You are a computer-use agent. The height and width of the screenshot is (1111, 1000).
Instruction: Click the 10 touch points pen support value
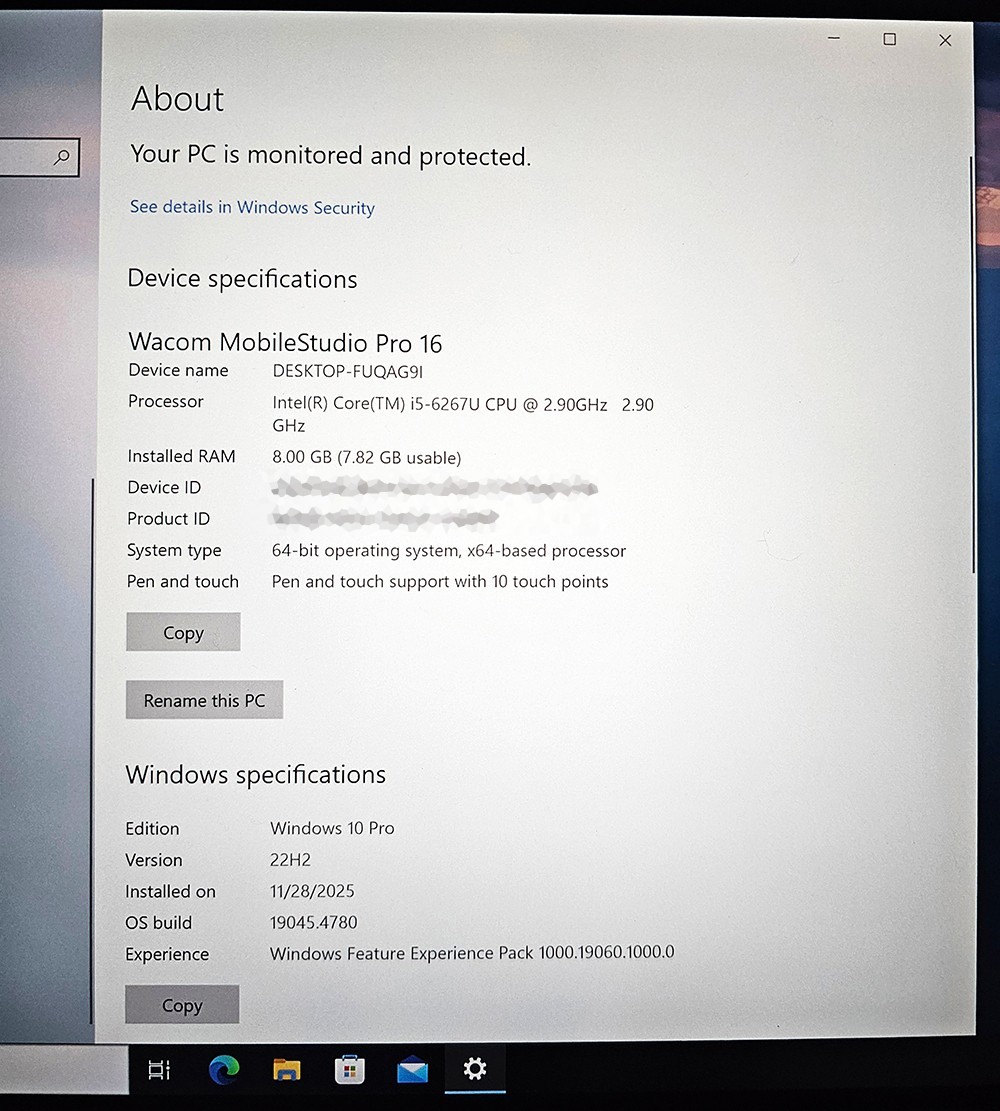coord(440,582)
